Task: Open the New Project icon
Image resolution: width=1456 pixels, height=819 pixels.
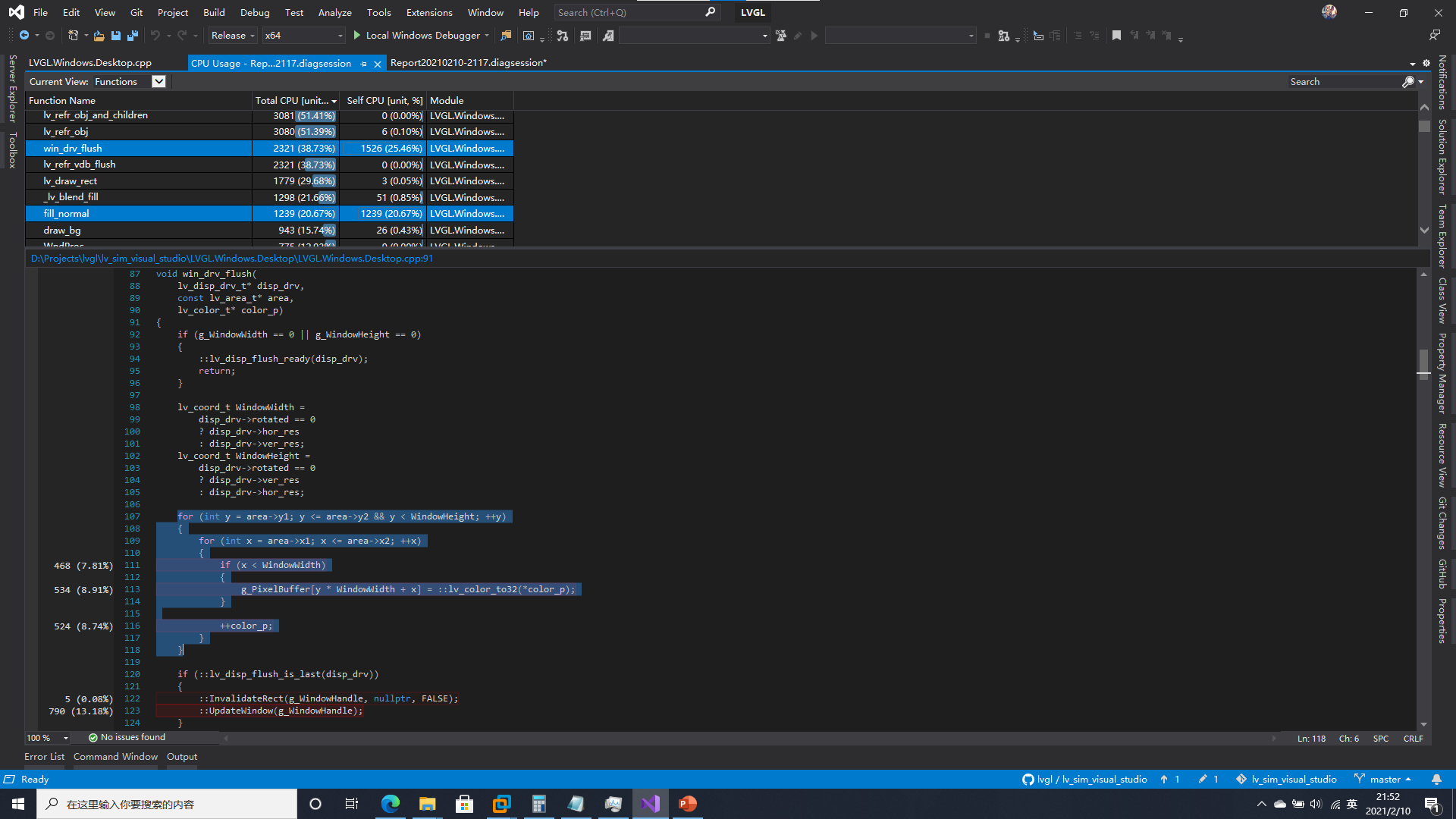Action: click(x=73, y=35)
